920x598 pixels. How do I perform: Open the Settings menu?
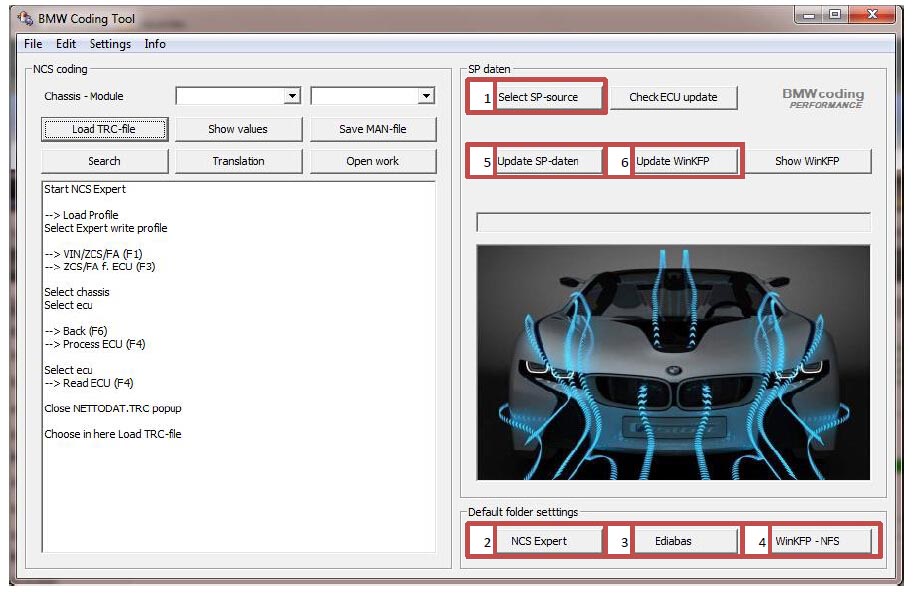point(110,44)
